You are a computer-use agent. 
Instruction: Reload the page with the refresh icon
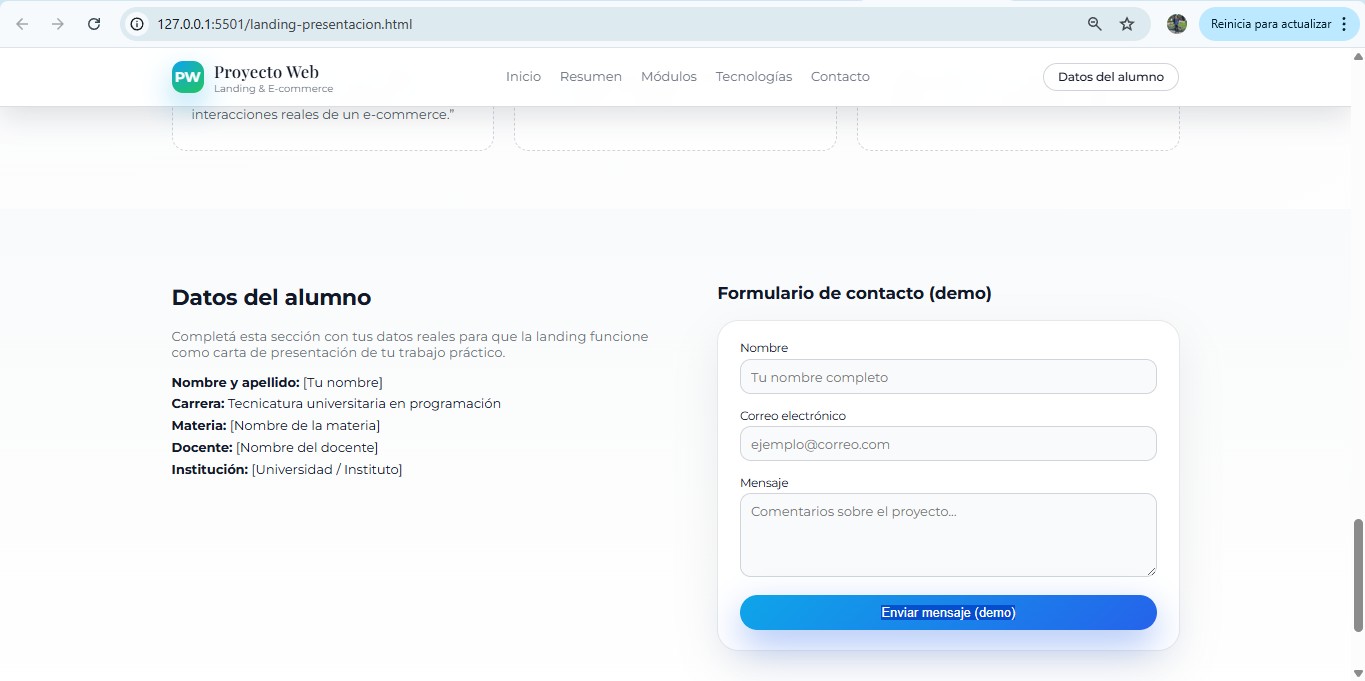[94, 23]
